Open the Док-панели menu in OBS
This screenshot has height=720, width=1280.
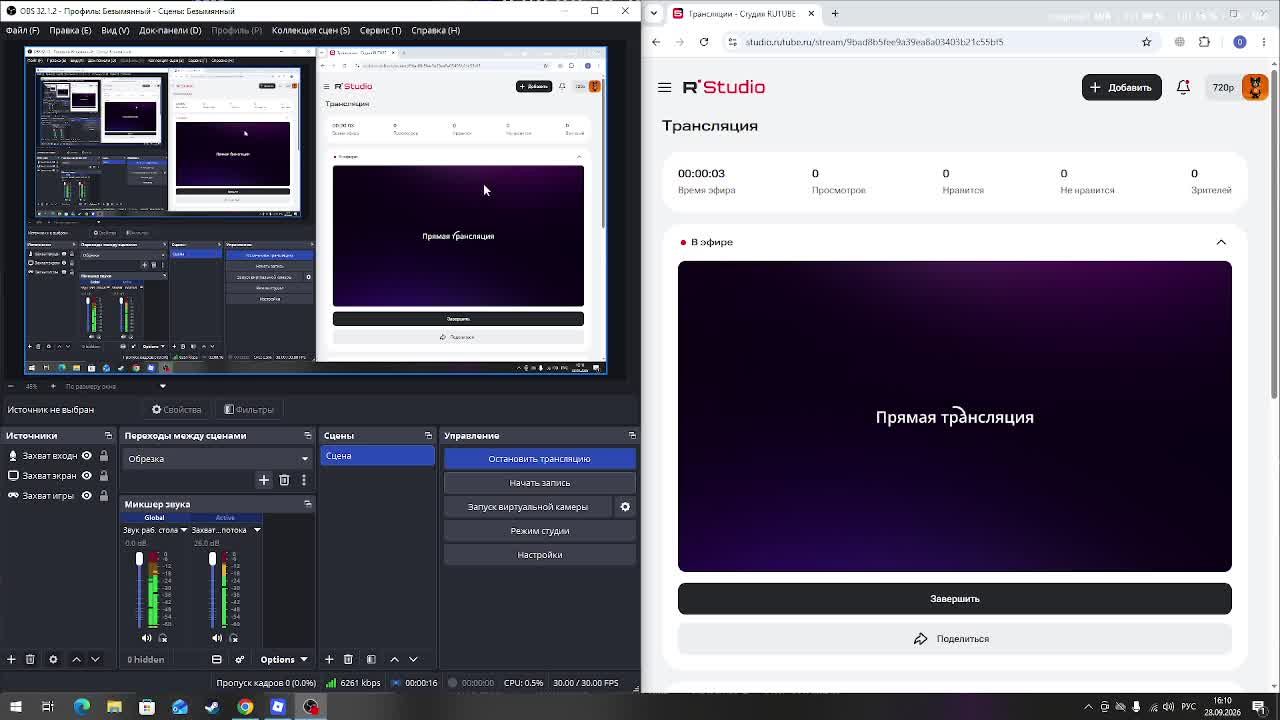tap(170, 30)
